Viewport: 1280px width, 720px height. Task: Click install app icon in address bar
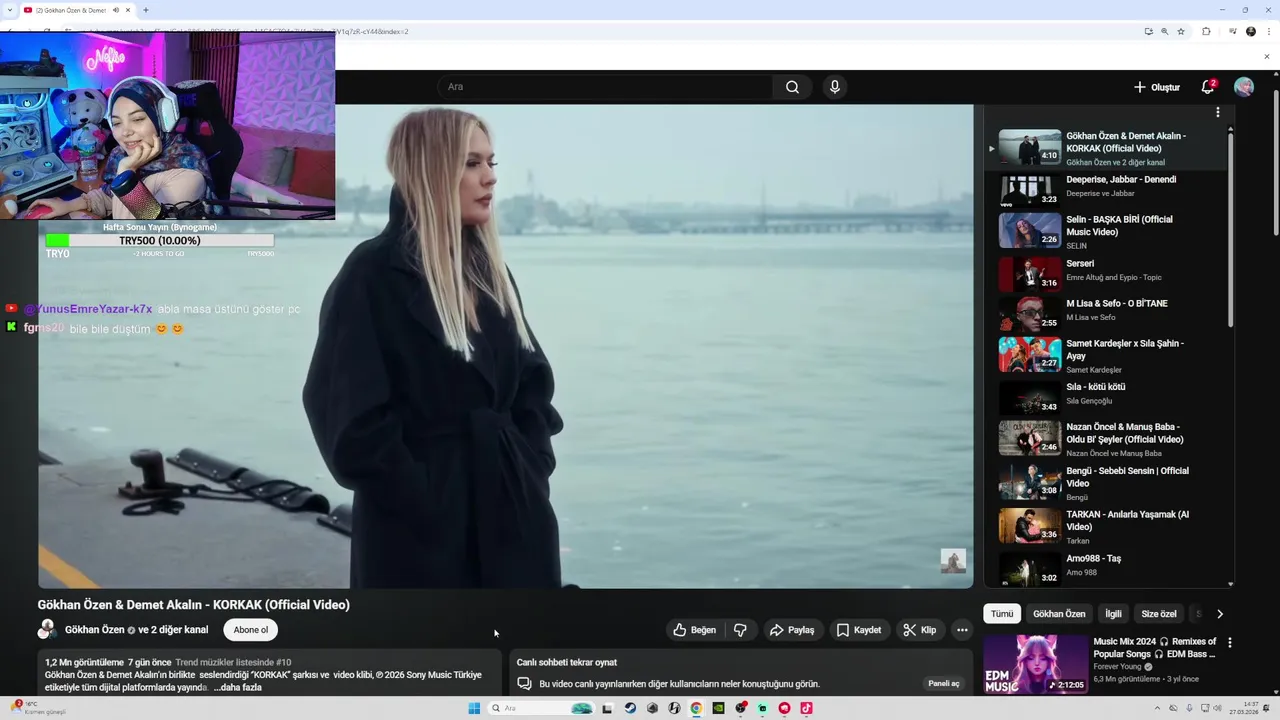click(1148, 31)
